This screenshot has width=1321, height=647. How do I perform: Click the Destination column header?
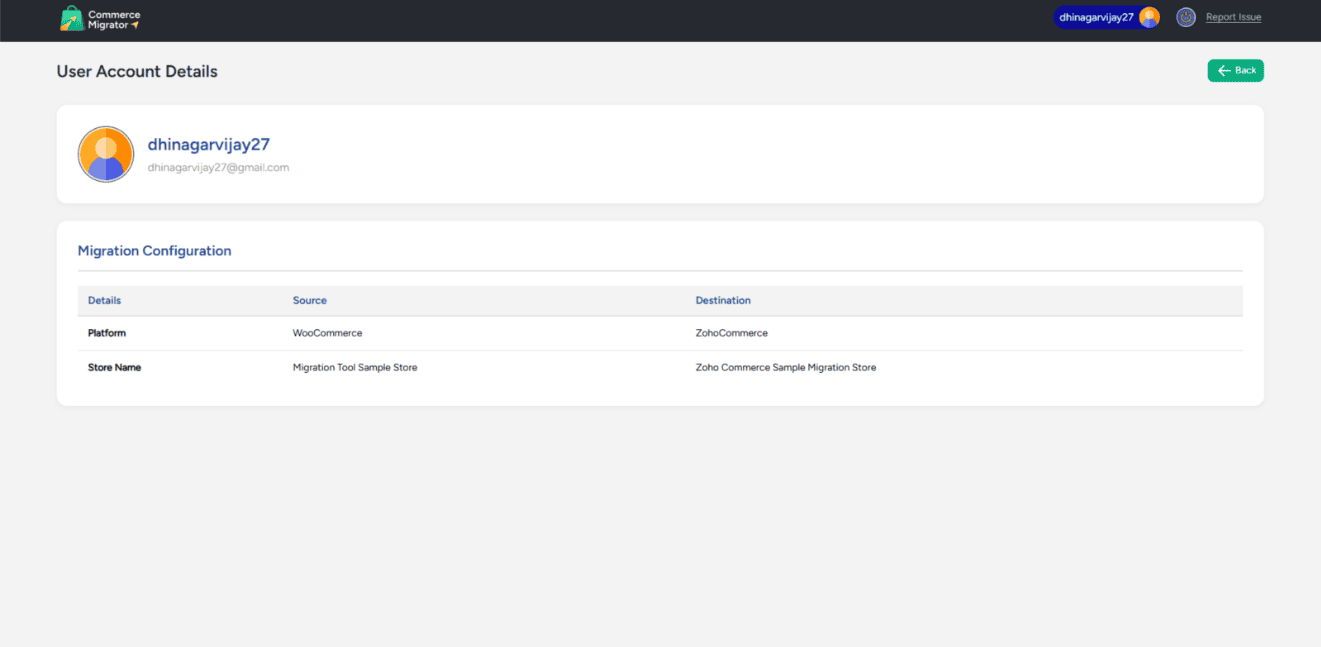723,300
